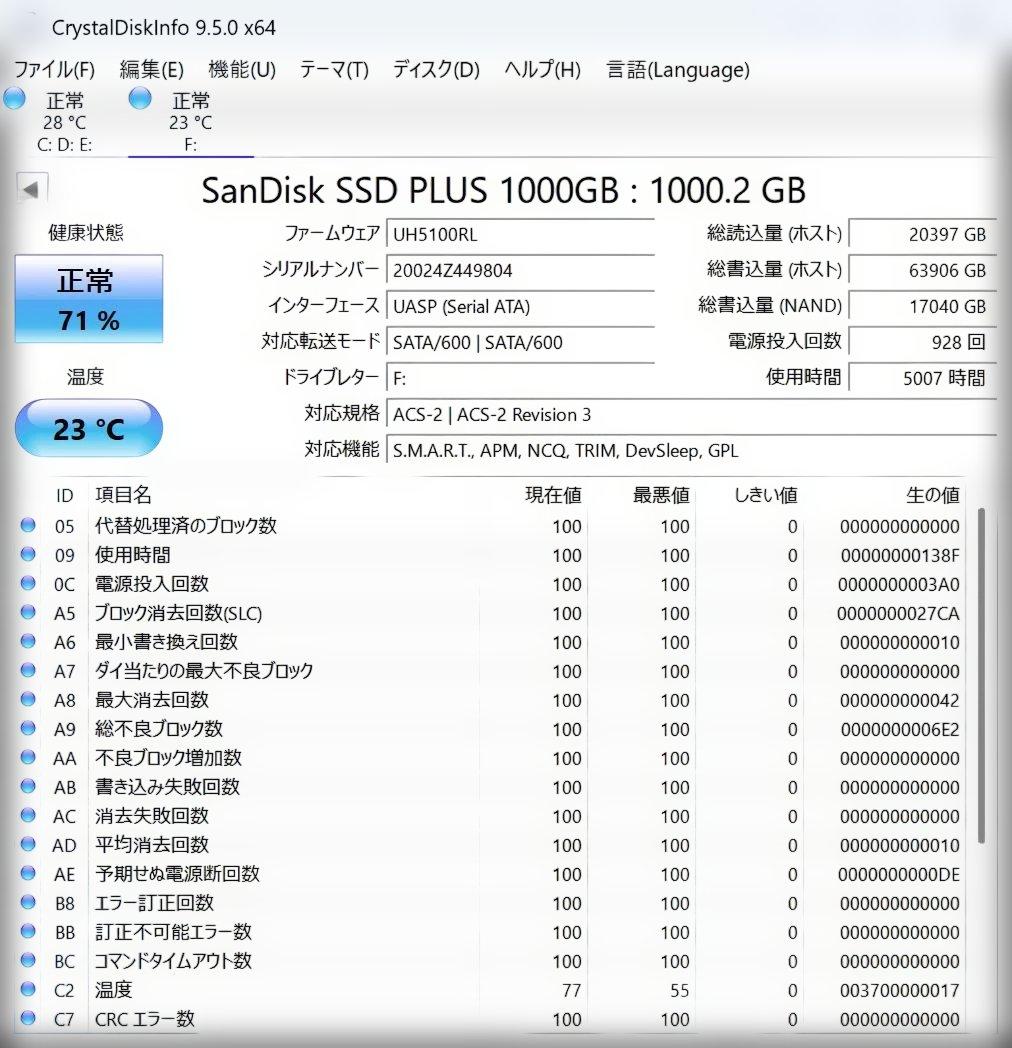This screenshot has height=1048, width=1012.
Task: Click the 正常 71 % health status button
Action: [x=89, y=299]
